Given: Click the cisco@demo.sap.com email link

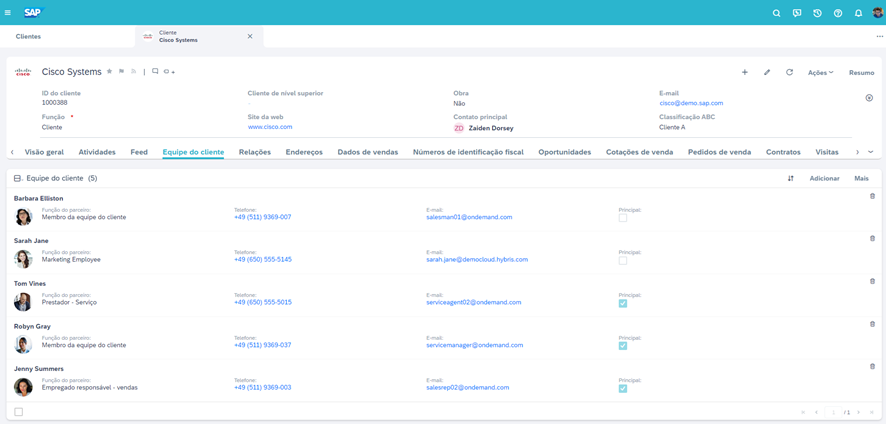Looking at the screenshot, I should [x=691, y=103].
